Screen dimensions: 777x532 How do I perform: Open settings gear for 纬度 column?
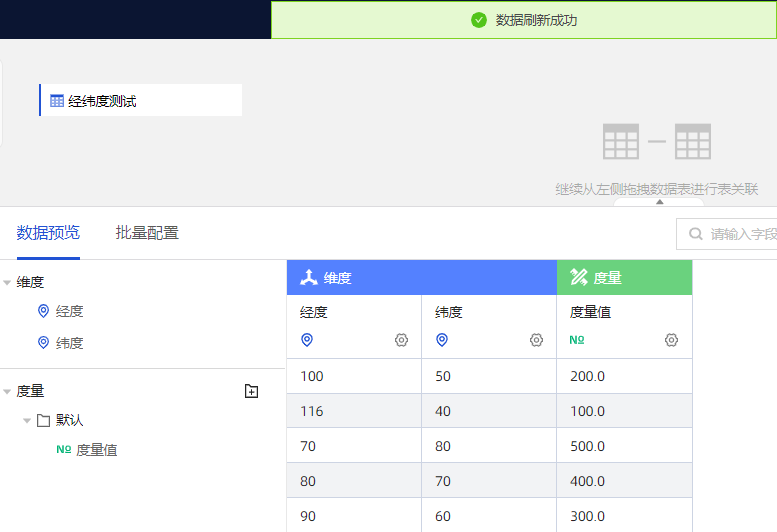point(536,340)
